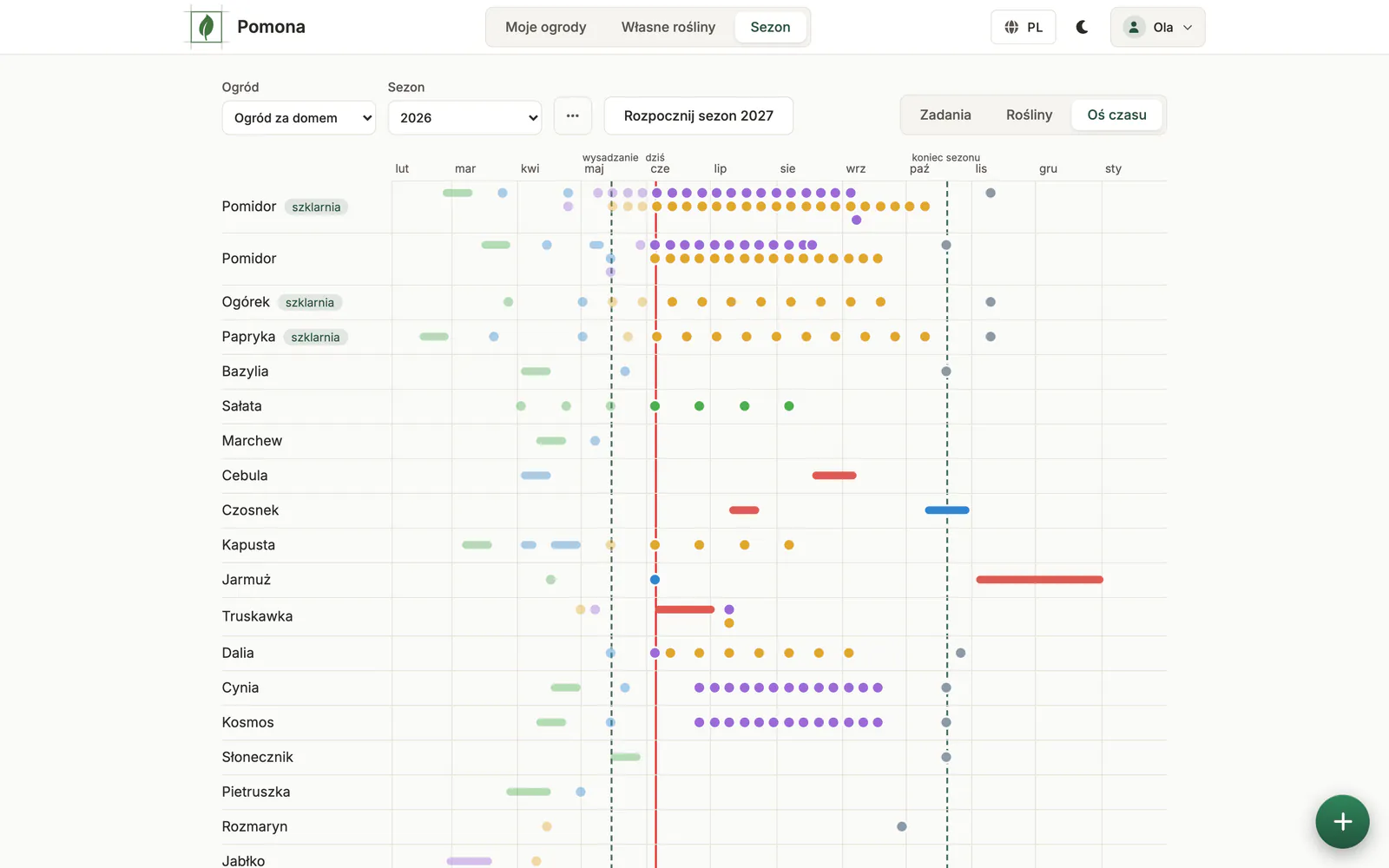Switch view to Zadania

pos(945,115)
